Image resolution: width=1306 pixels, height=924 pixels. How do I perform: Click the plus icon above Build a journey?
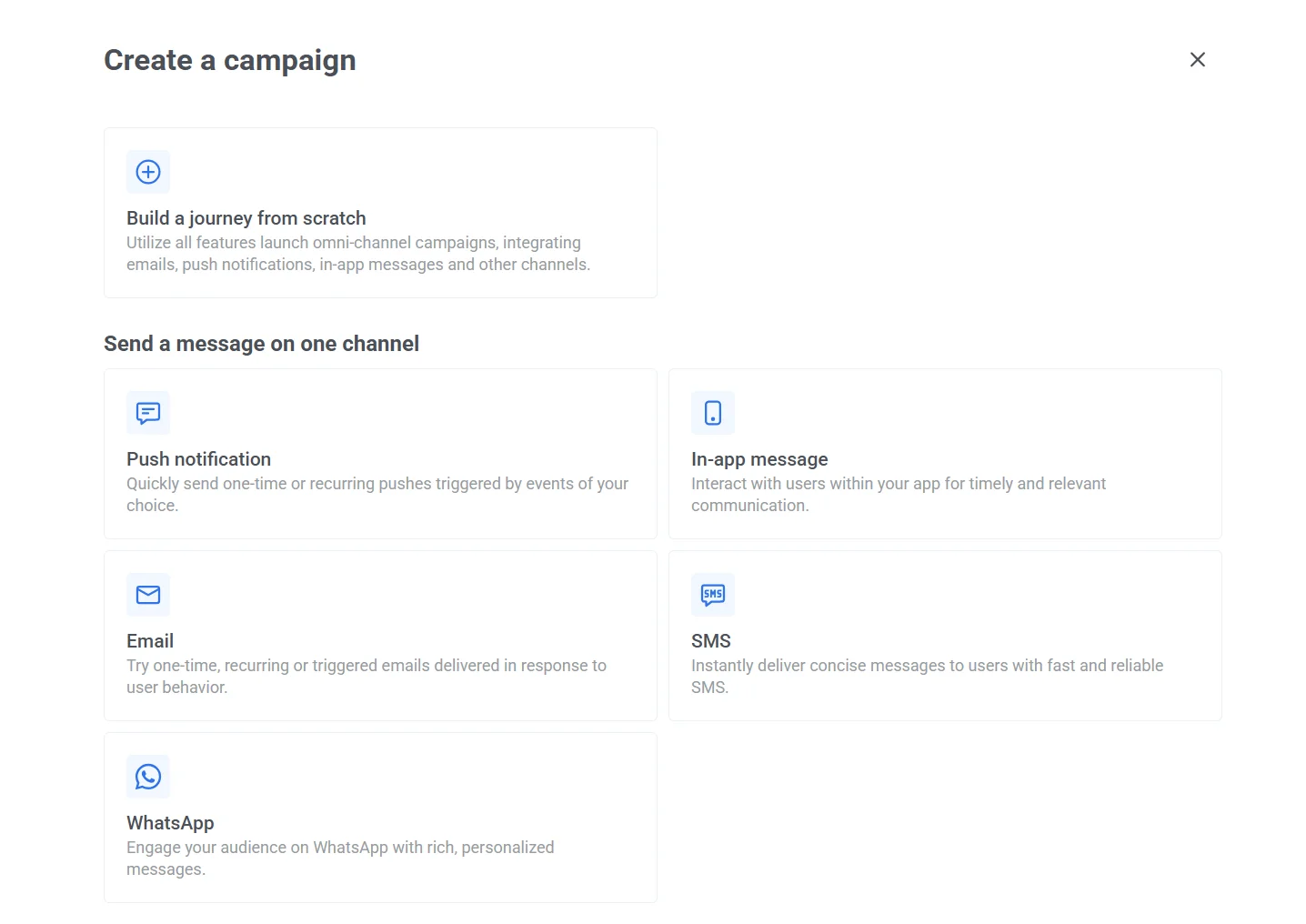148,172
